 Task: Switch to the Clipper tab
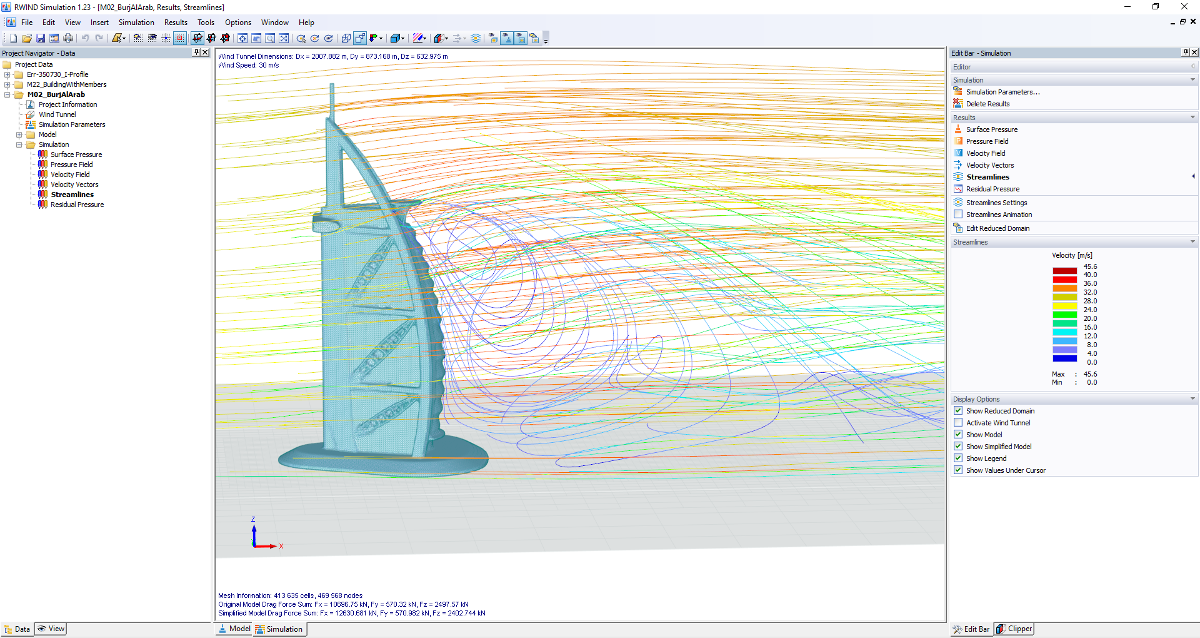pos(1015,629)
